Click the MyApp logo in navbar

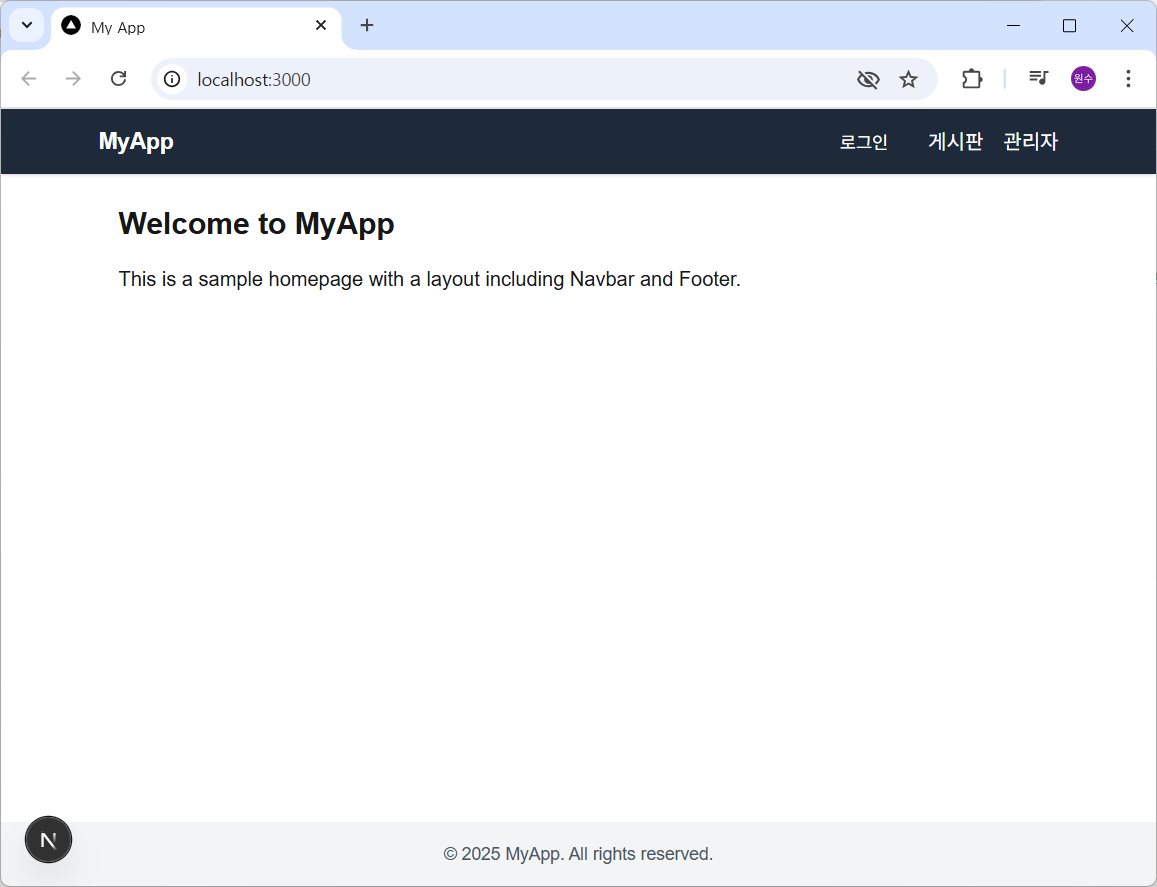[x=137, y=141]
